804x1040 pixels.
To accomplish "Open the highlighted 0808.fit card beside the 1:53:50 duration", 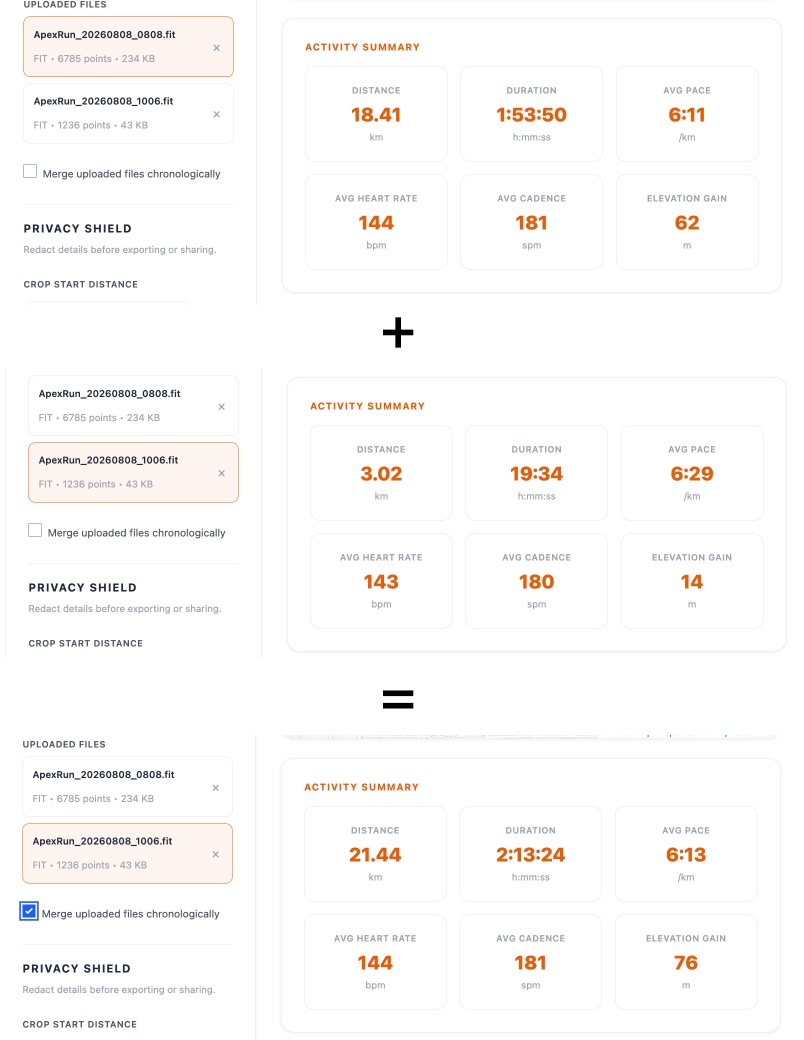I will click(128, 46).
